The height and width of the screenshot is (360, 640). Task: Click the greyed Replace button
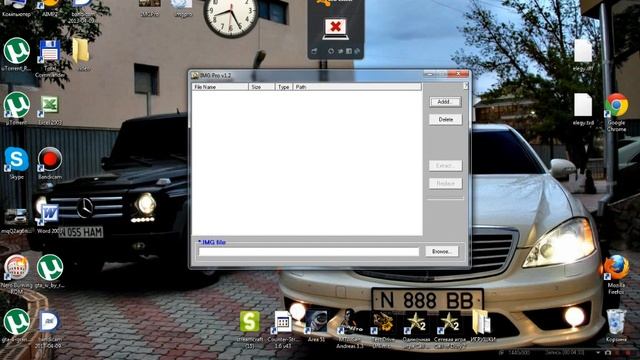pyautogui.click(x=445, y=184)
